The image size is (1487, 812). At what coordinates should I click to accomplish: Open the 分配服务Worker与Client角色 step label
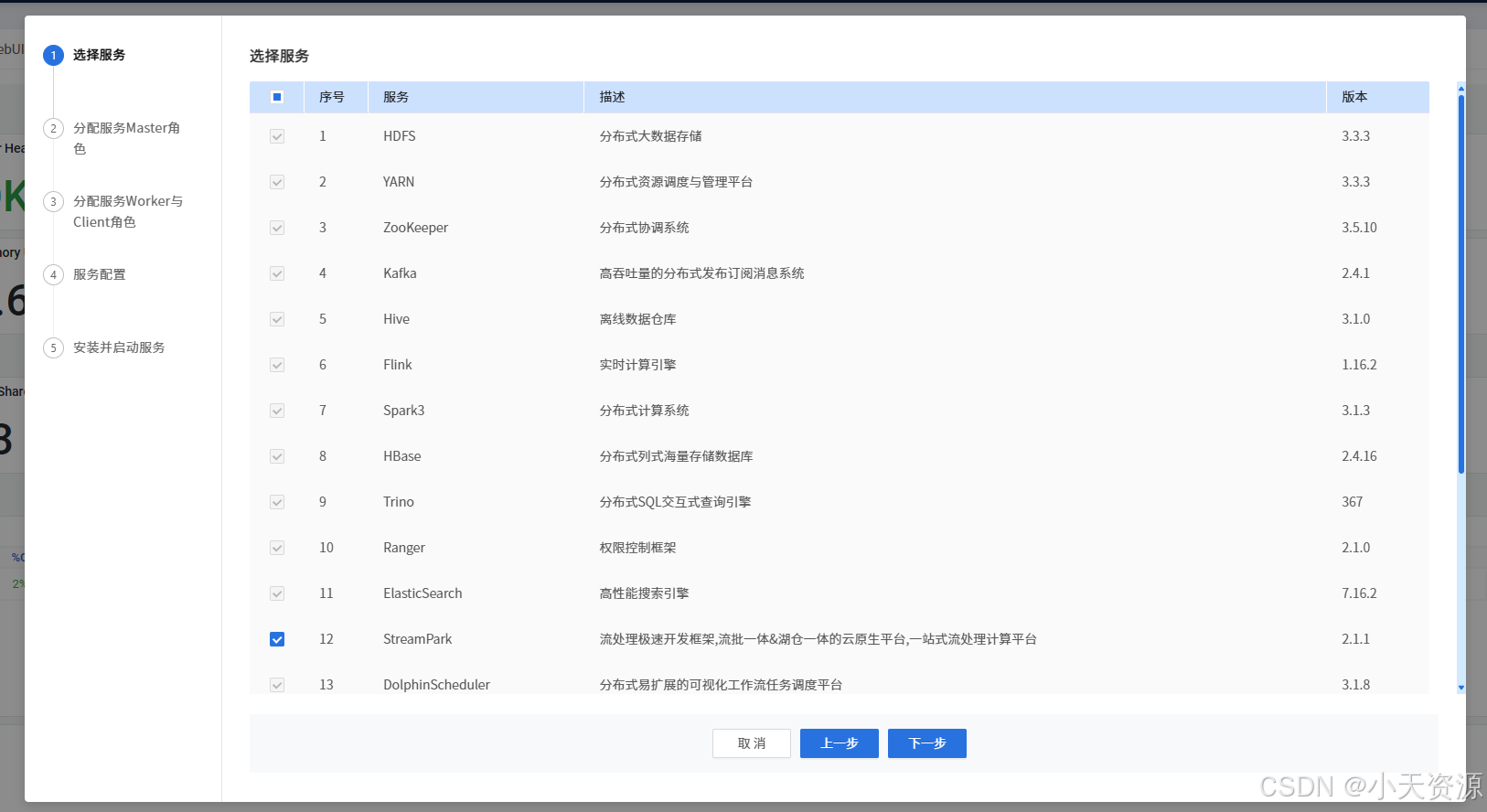click(128, 211)
